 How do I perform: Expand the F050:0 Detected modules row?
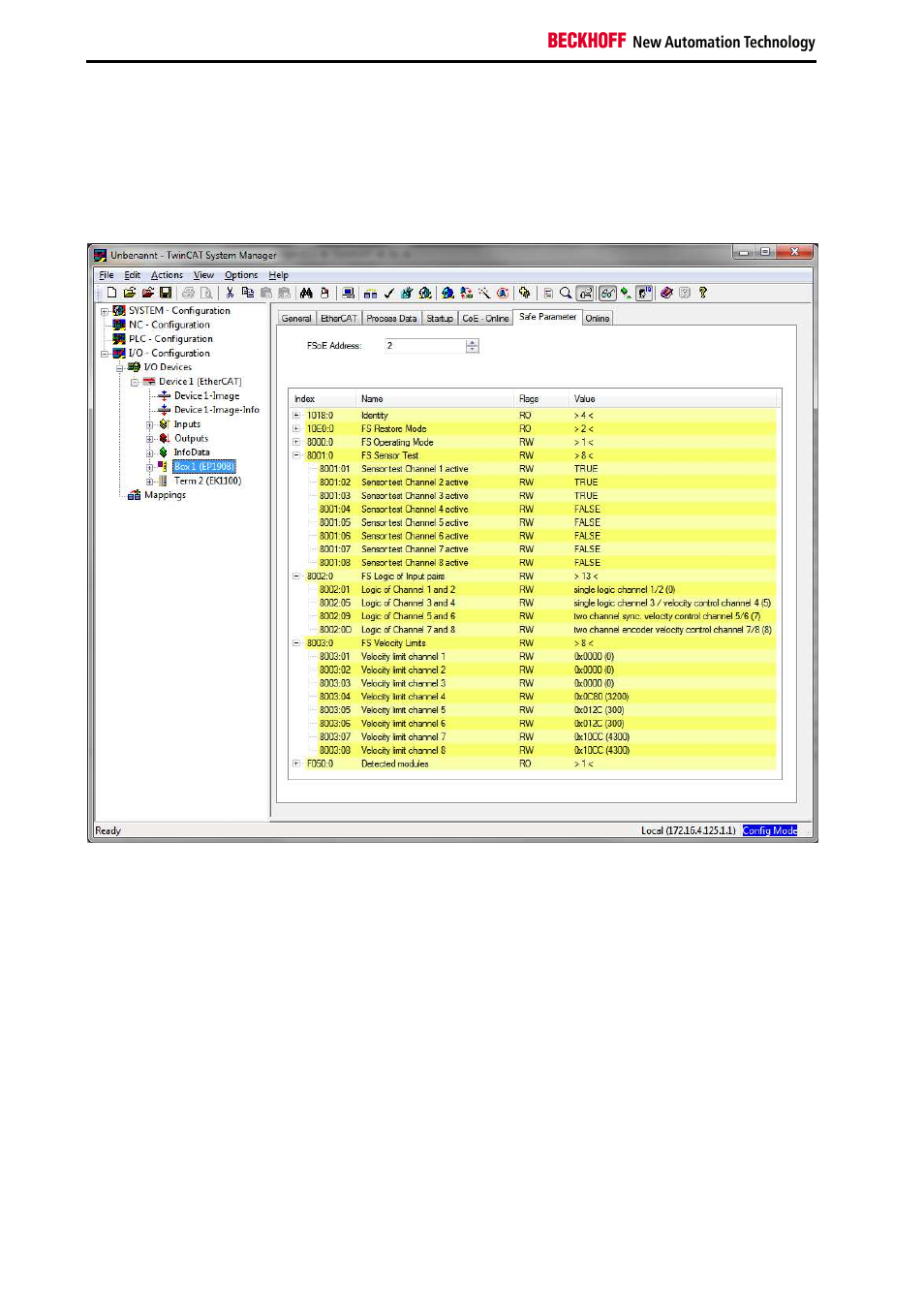click(x=296, y=764)
